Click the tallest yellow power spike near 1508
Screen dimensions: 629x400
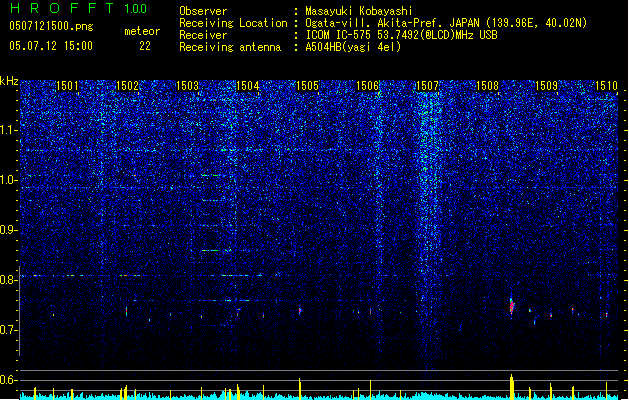[x=511, y=387]
